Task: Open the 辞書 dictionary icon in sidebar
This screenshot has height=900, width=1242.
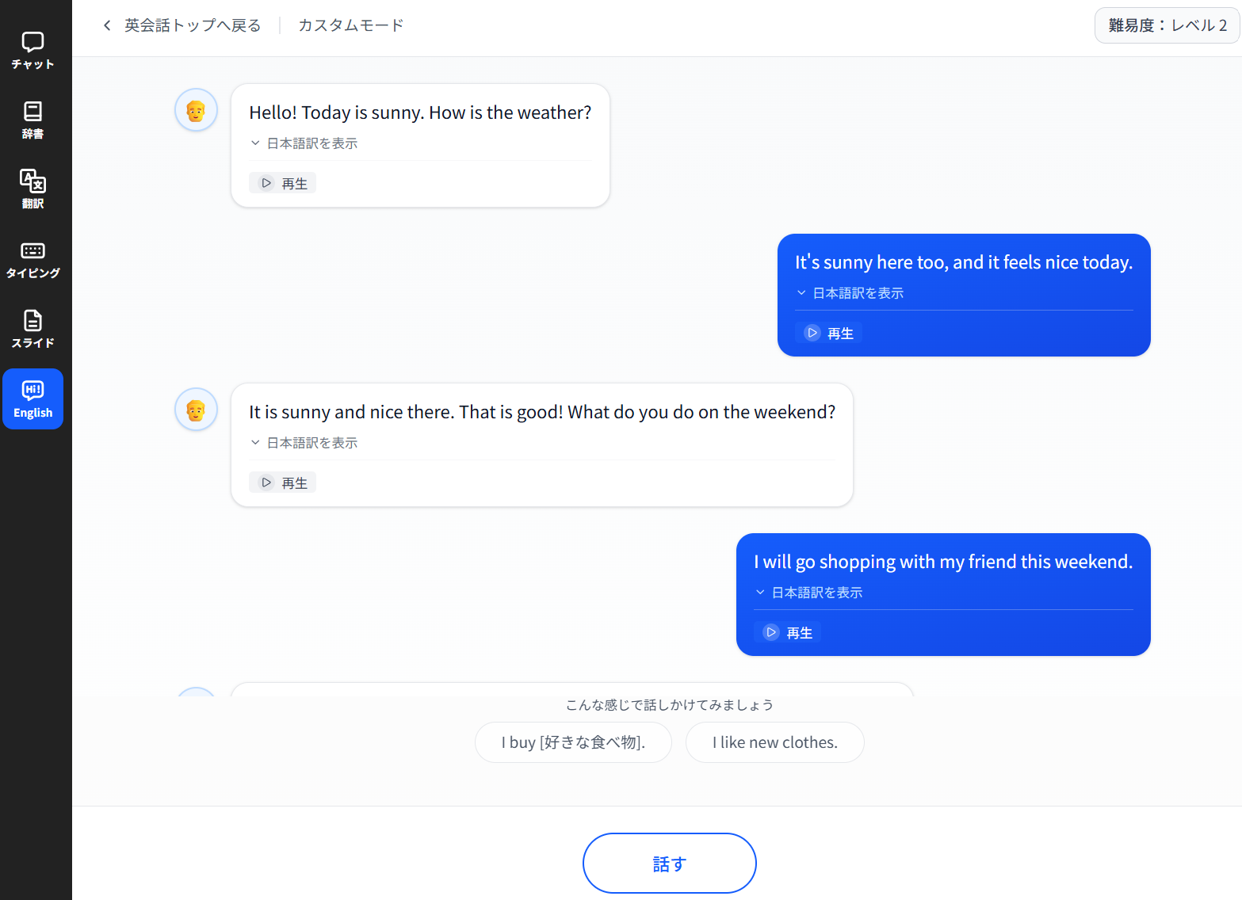Action: pyautogui.click(x=33, y=120)
